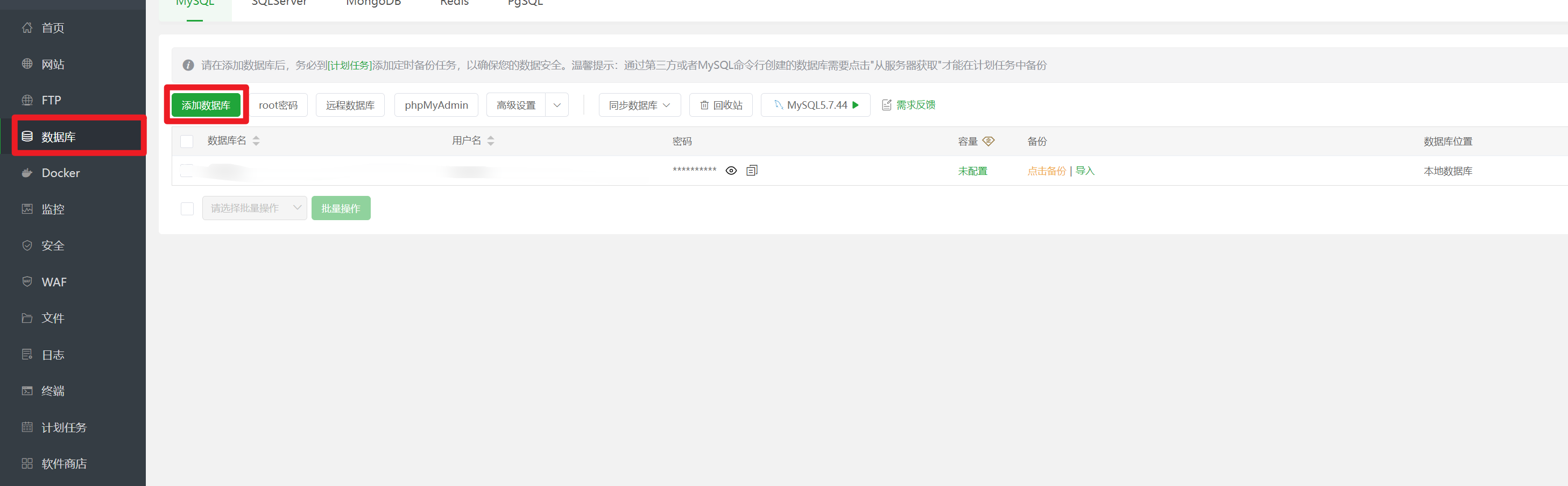Click the database stack icon
1568x486 pixels.
pyautogui.click(x=27, y=136)
